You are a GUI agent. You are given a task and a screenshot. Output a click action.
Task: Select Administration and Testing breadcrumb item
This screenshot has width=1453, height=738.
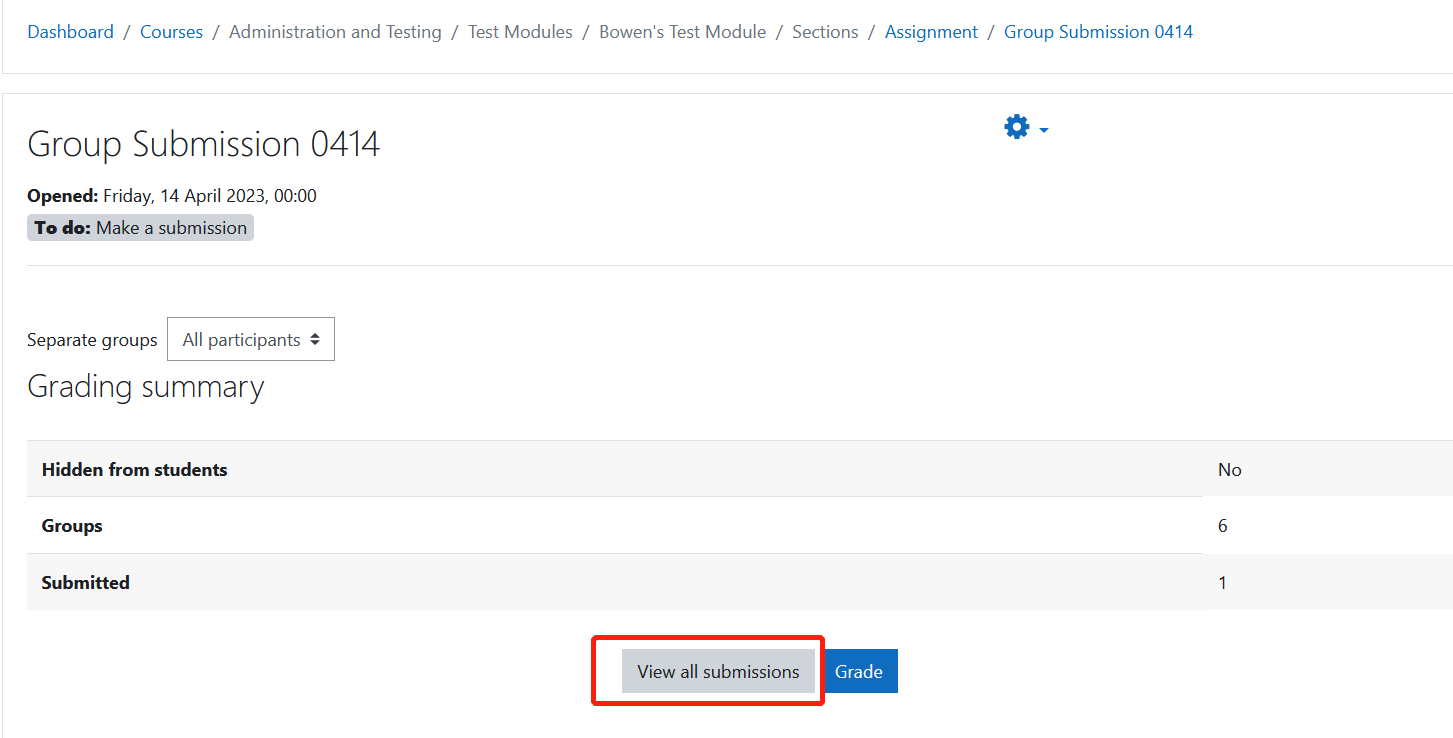(335, 32)
